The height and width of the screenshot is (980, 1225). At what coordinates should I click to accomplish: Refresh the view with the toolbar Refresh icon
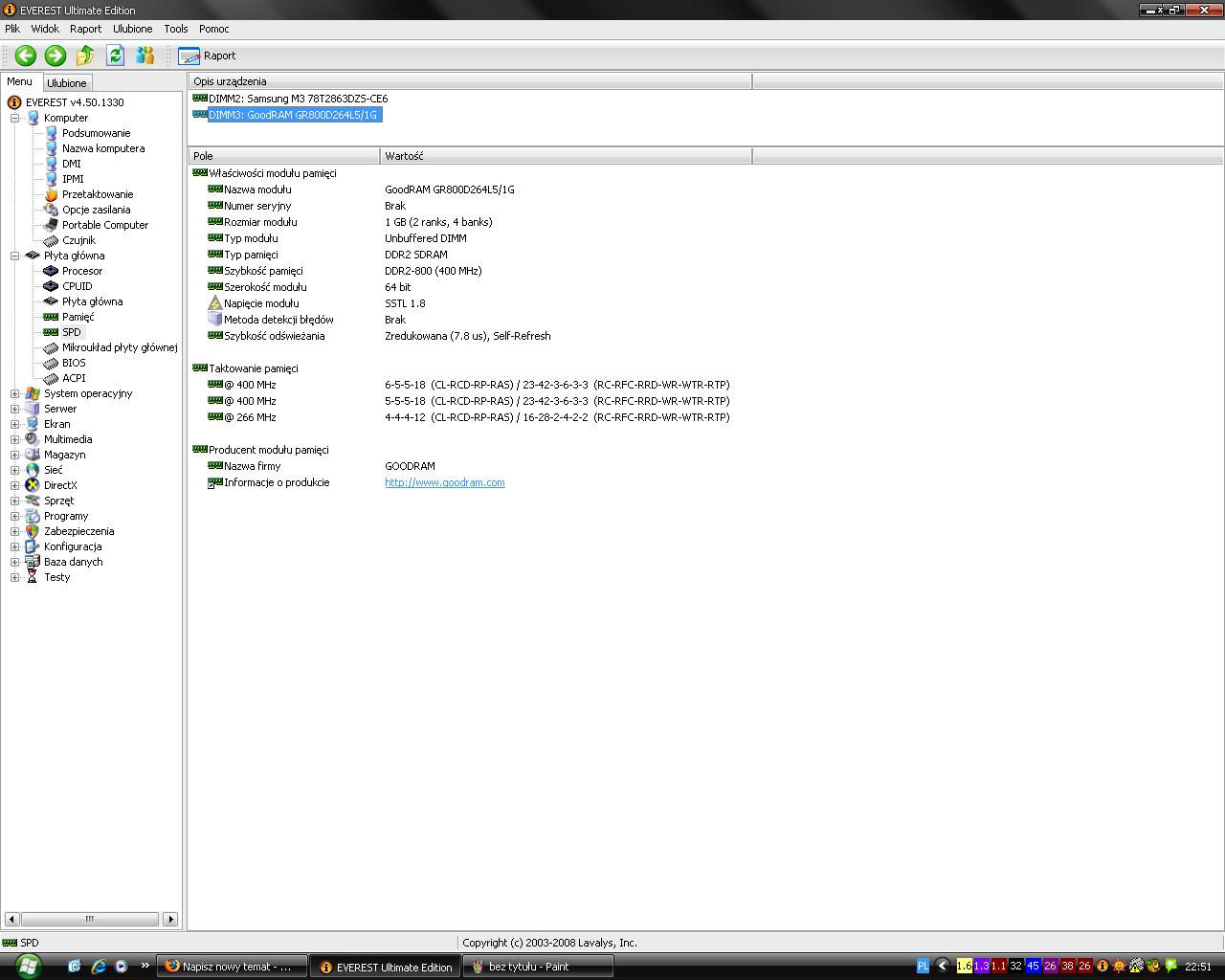click(x=115, y=56)
